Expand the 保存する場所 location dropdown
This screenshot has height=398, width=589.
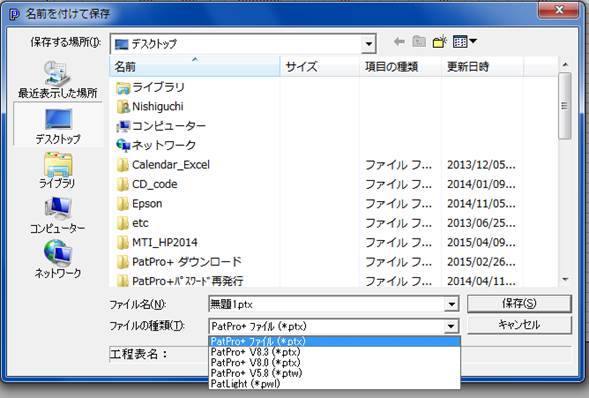click(x=369, y=44)
